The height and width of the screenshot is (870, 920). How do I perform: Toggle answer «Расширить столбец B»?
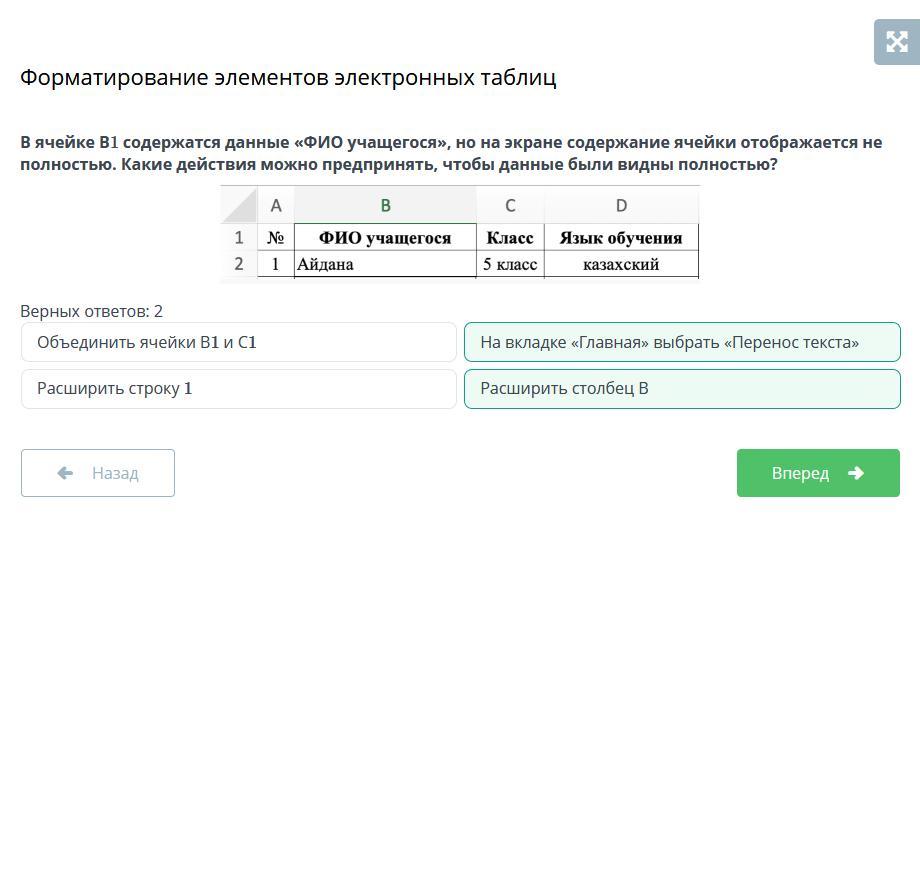click(x=681, y=389)
